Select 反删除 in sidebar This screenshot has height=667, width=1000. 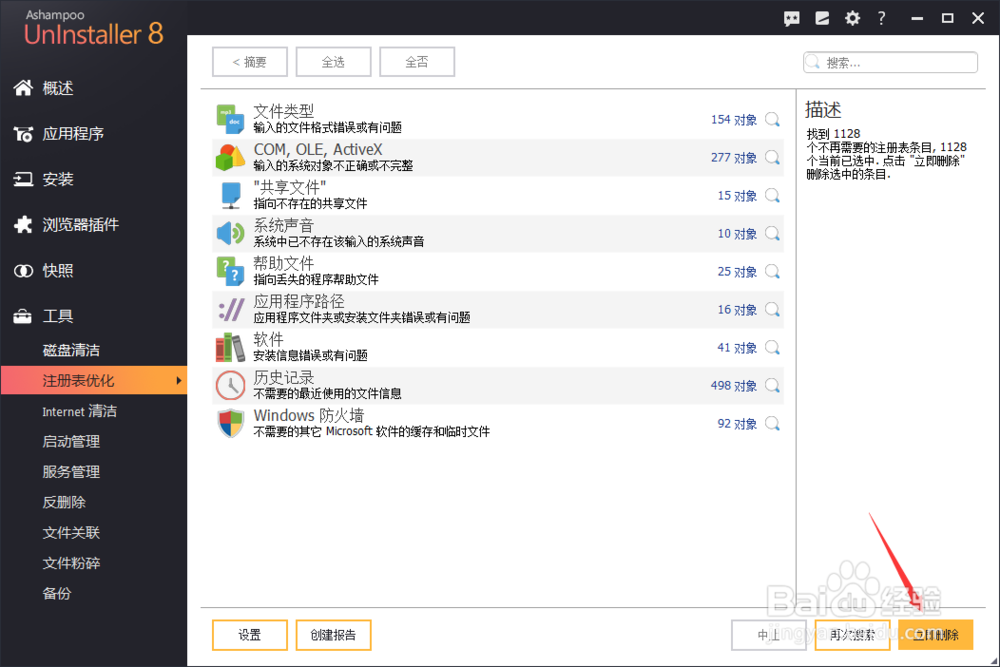coord(64,502)
